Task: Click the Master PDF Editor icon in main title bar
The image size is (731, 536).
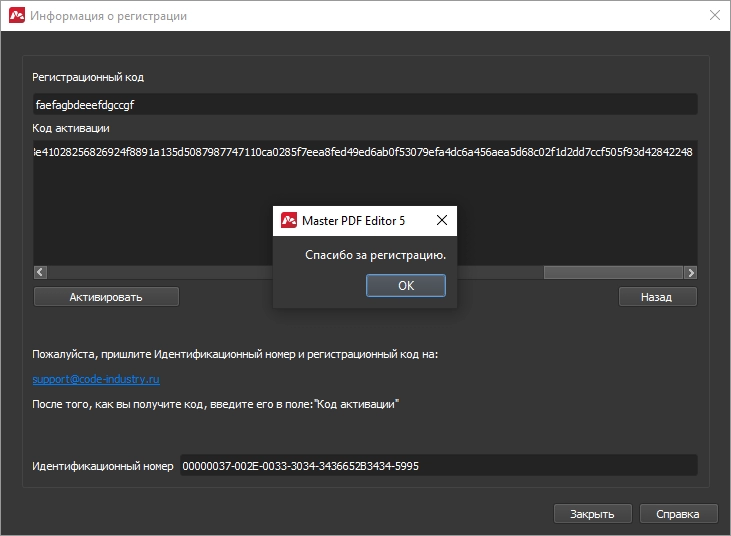Action: pyautogui.click(x=17, y=15)
